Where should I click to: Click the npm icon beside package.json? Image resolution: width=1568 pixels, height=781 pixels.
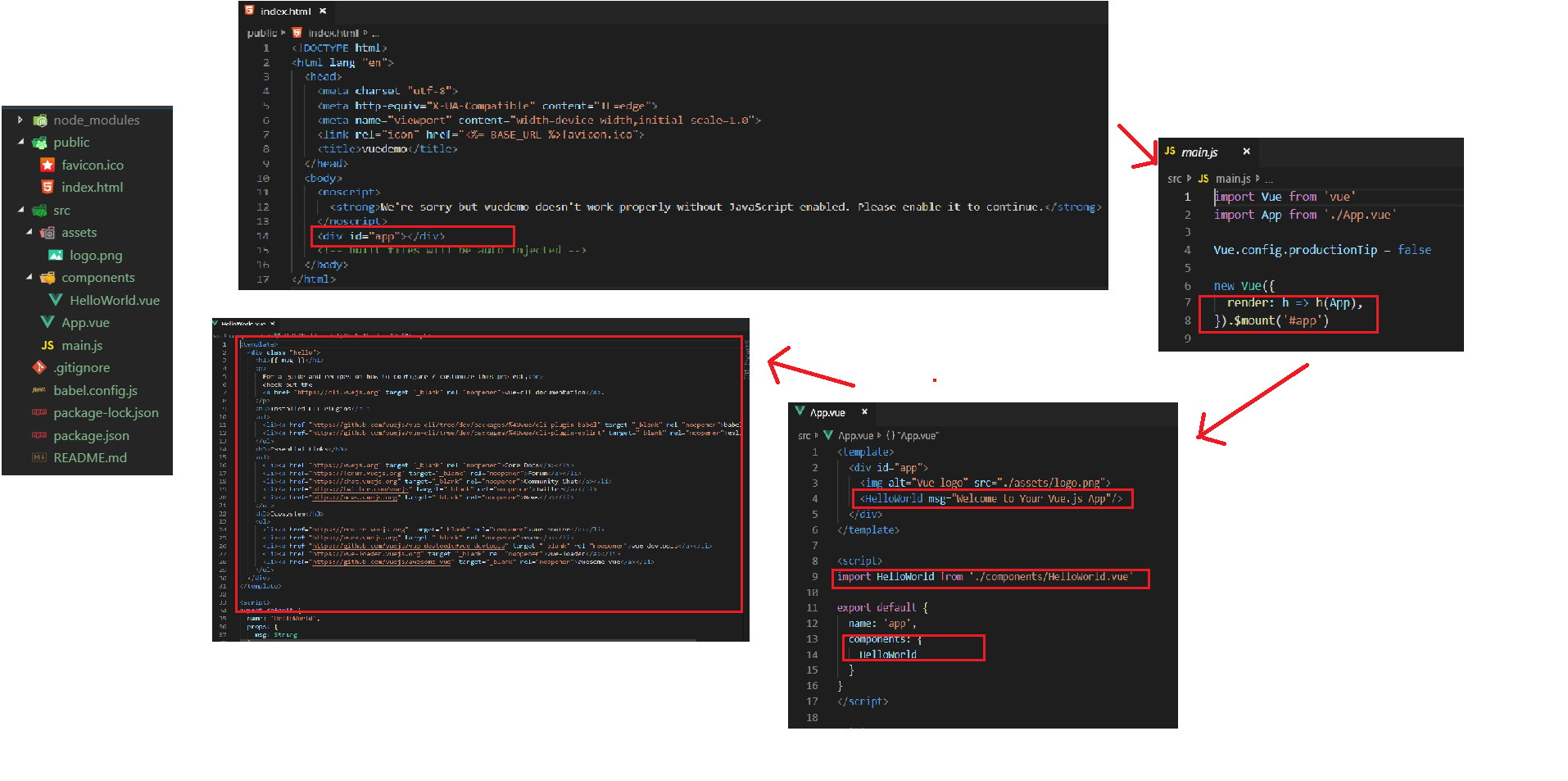pos(39,435)
